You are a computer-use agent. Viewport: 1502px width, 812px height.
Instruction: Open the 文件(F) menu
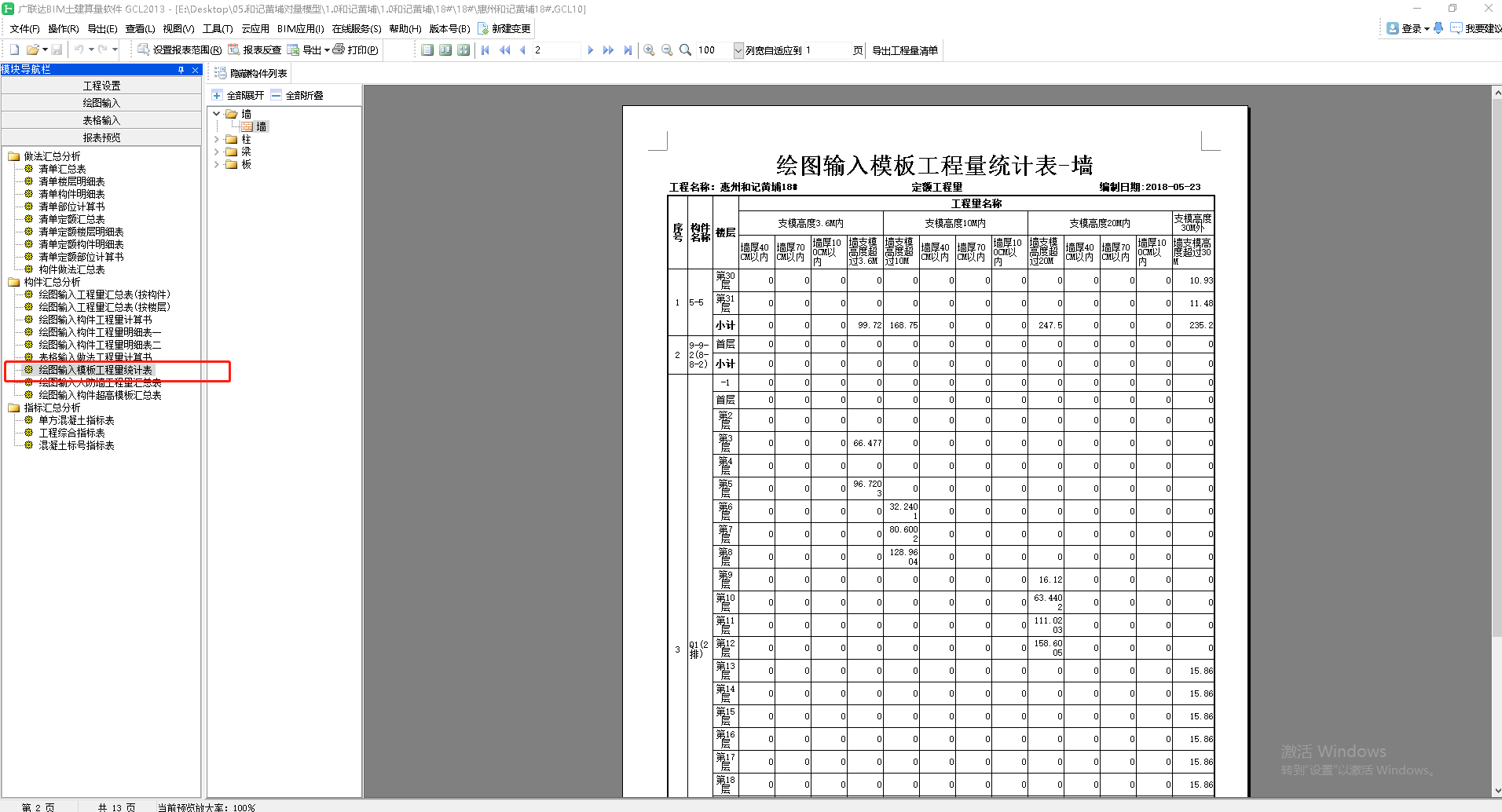click(24, 28)
